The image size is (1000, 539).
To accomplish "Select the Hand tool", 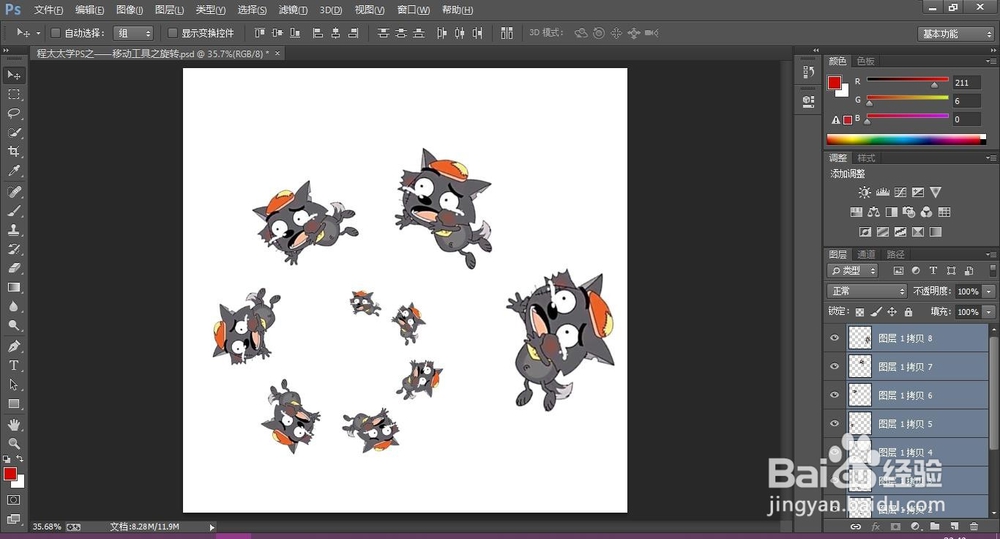I will coord(13,424).
